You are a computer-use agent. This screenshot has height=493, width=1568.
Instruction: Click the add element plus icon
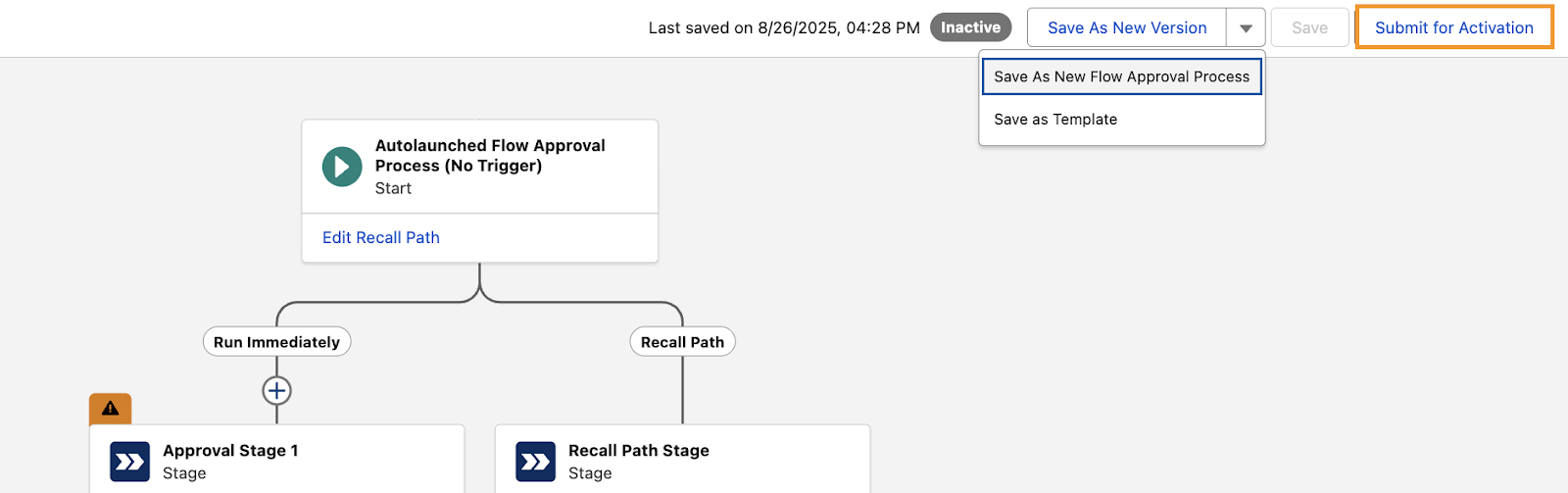[276, 391]
